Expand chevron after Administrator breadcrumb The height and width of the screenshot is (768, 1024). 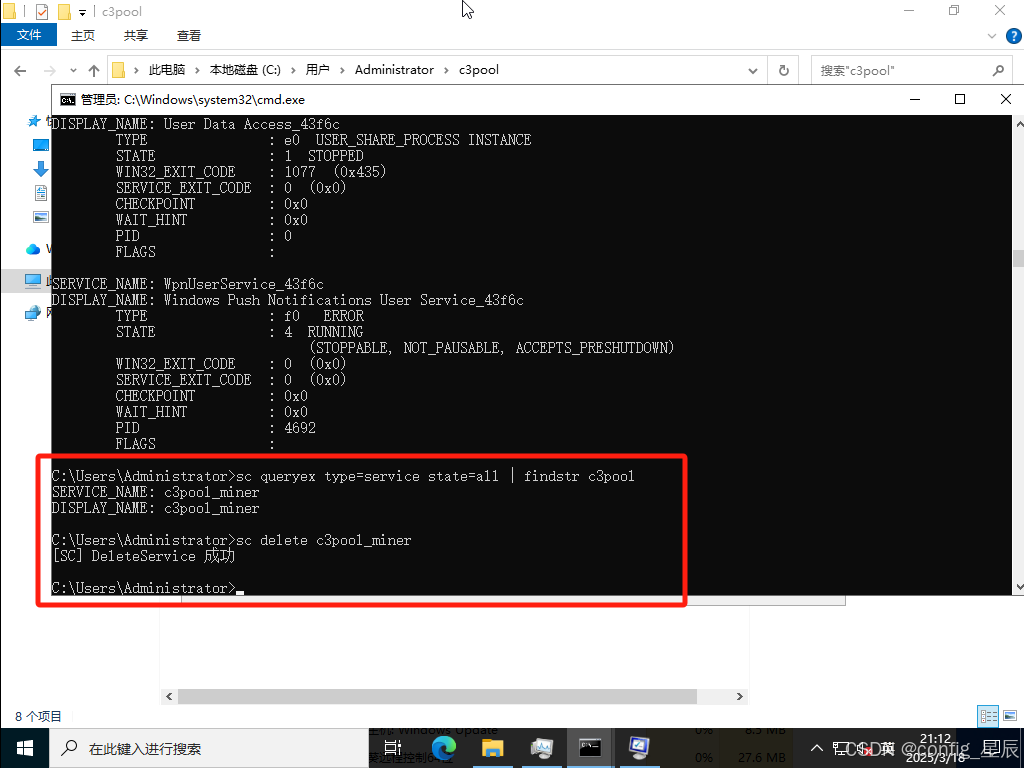[x=446, y=70]
